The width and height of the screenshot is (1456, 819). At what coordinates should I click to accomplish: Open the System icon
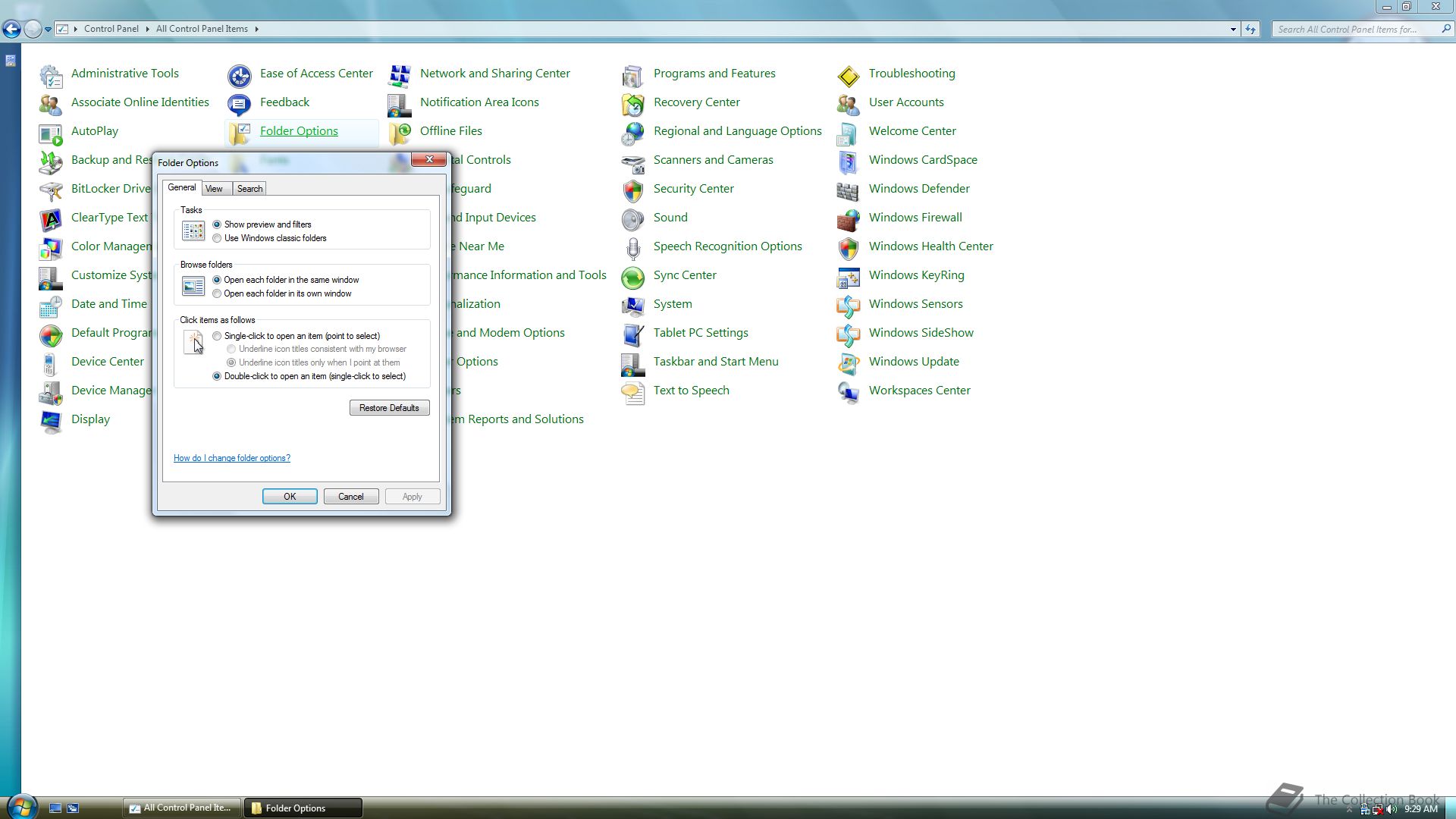click(x=633, y=305)
